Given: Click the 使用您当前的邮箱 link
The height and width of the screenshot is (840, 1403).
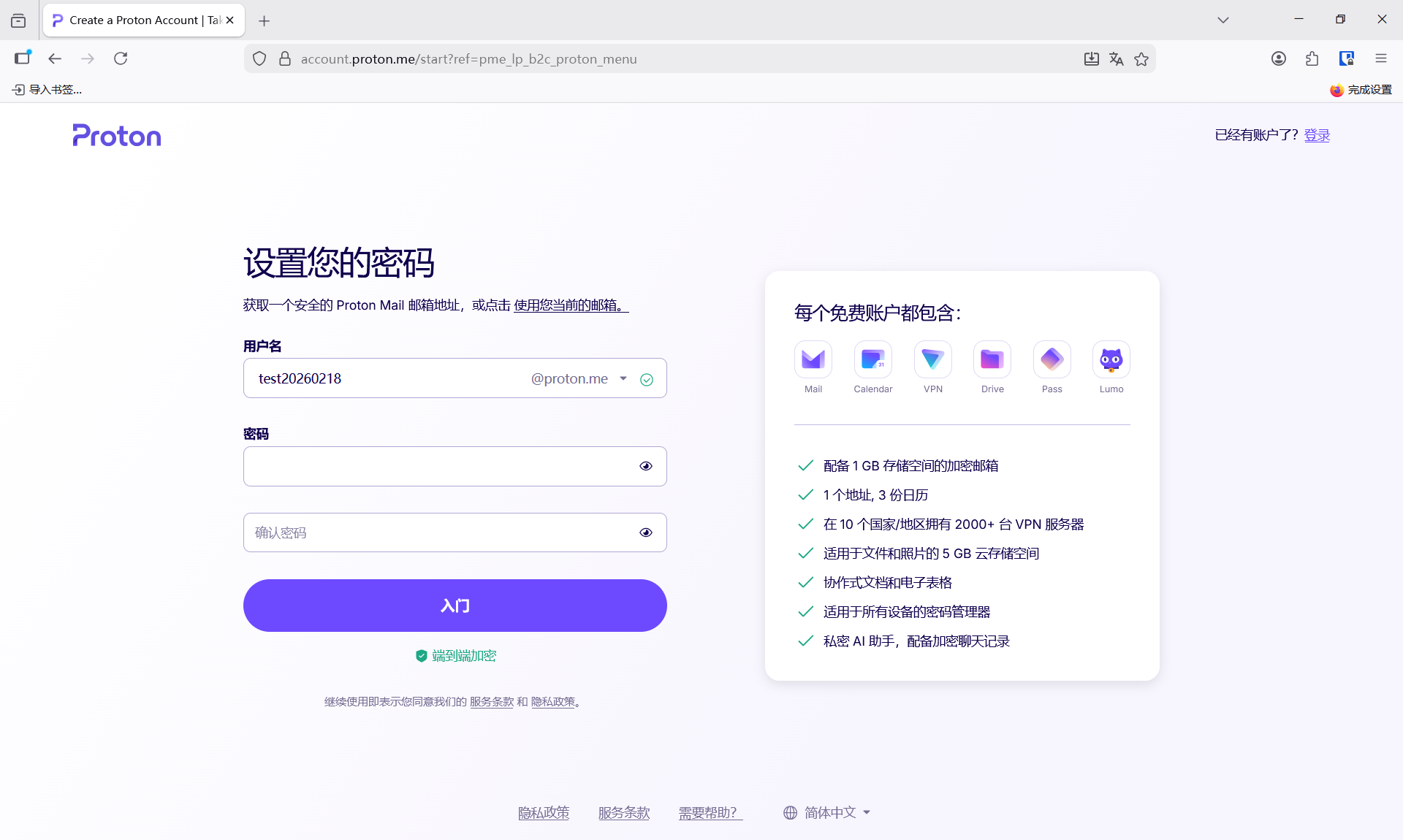Looking at the screenshot, I should [570, 305].
